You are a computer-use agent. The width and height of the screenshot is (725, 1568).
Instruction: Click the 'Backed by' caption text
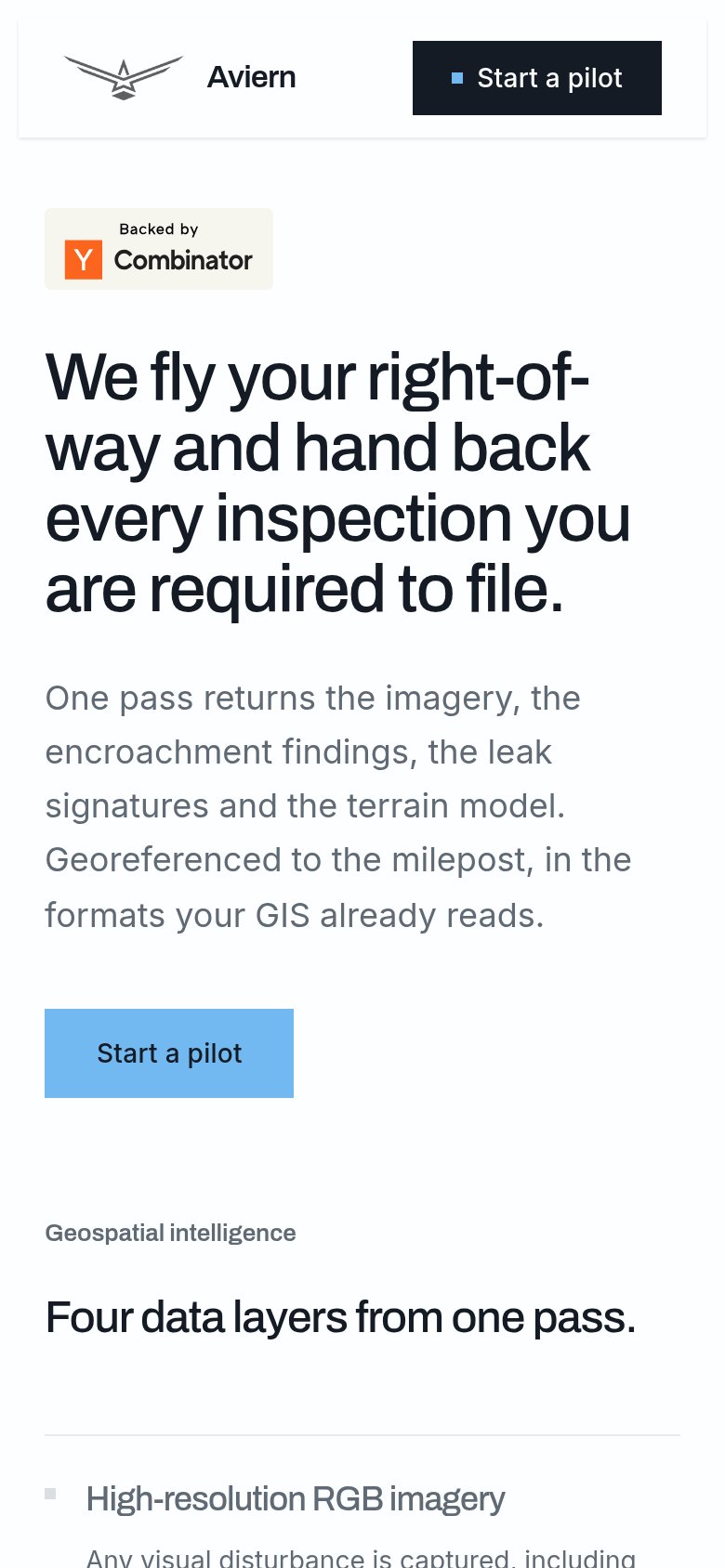(x=159, y=229)
